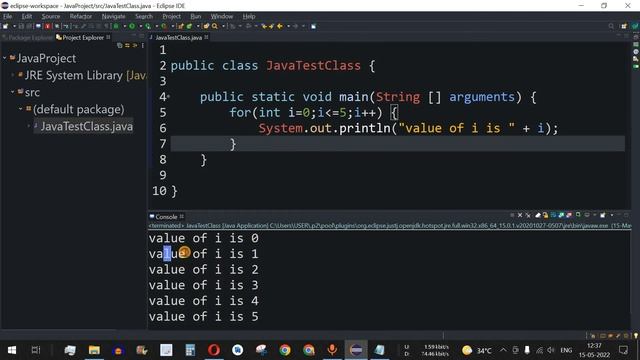Expand the JRE System Library node
Screen dimensions: 640x360
click(13, 75)
